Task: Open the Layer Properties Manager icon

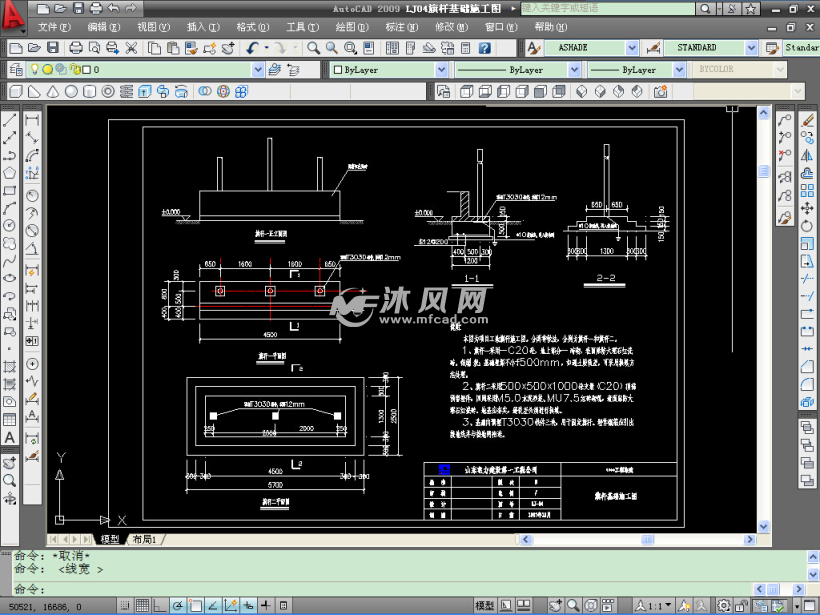Action: point(15,70)
